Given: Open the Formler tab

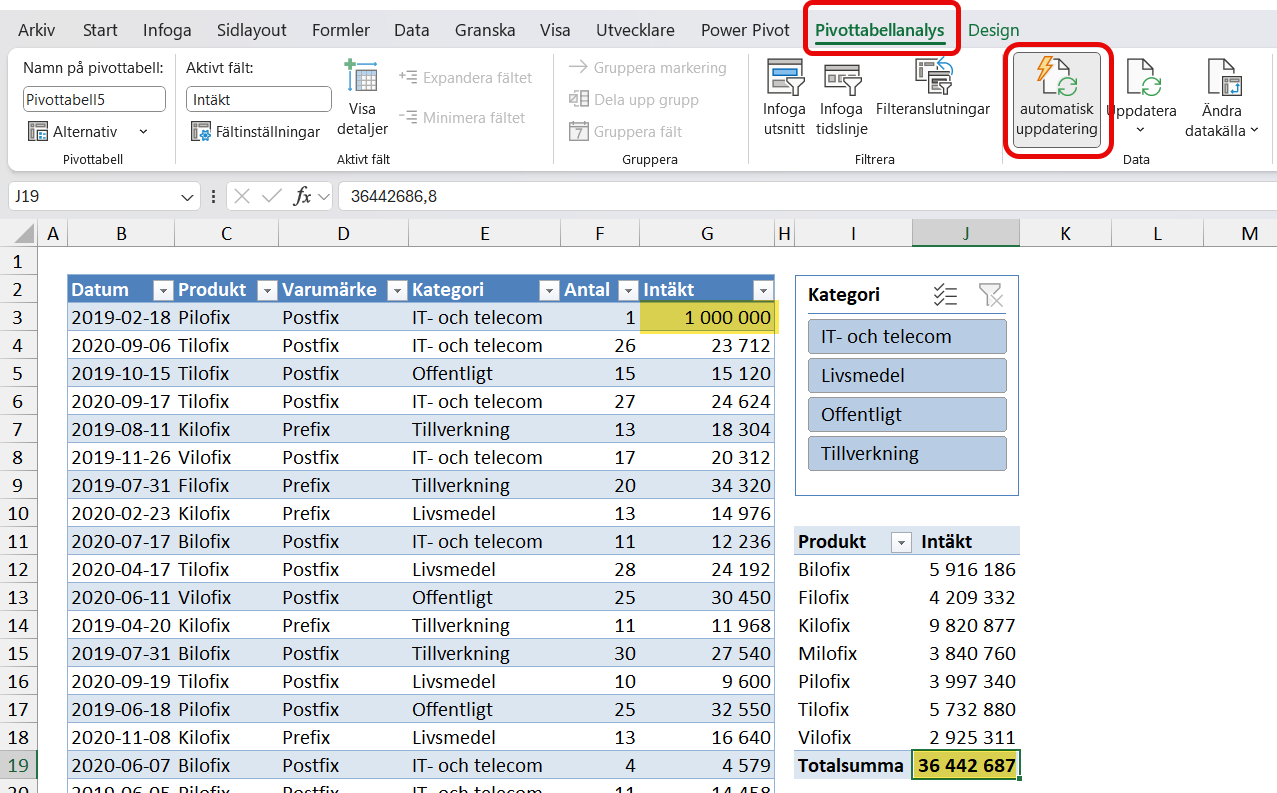Looking at the screenshot, I should click(341, 30).
